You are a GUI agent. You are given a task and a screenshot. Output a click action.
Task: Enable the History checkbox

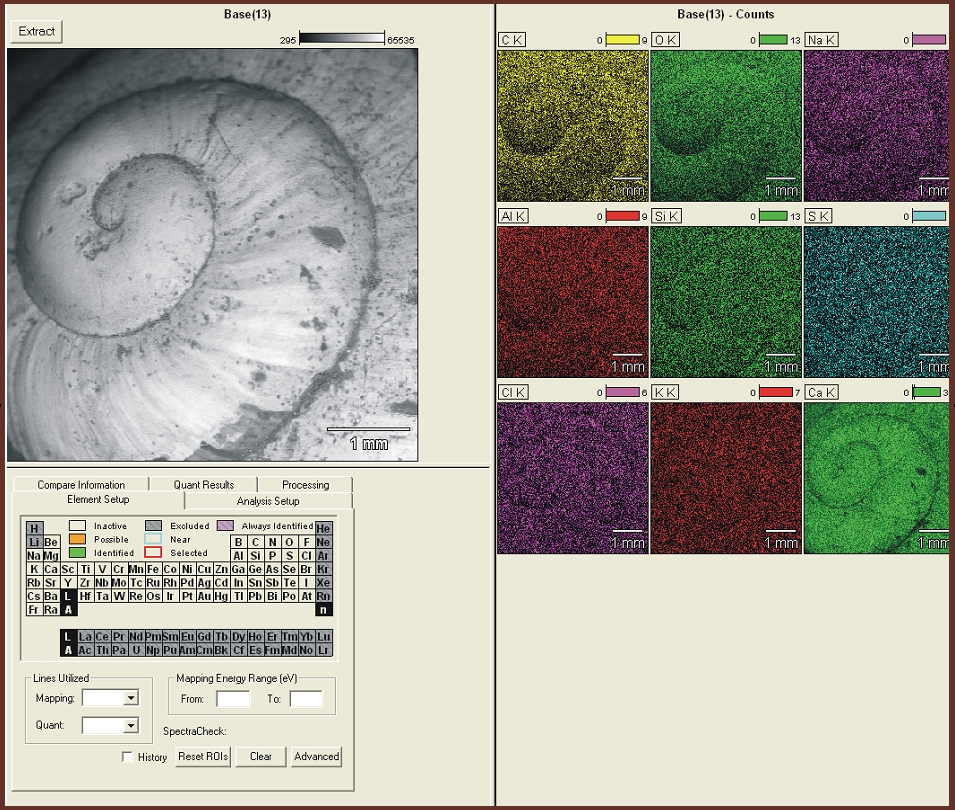127,757
